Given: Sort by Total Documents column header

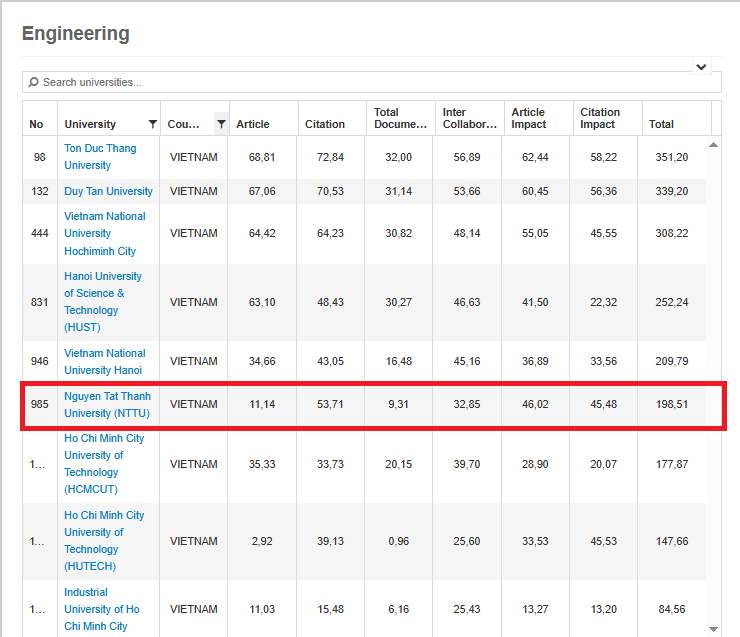Looking at the screenshot, I should pos(400,118).
